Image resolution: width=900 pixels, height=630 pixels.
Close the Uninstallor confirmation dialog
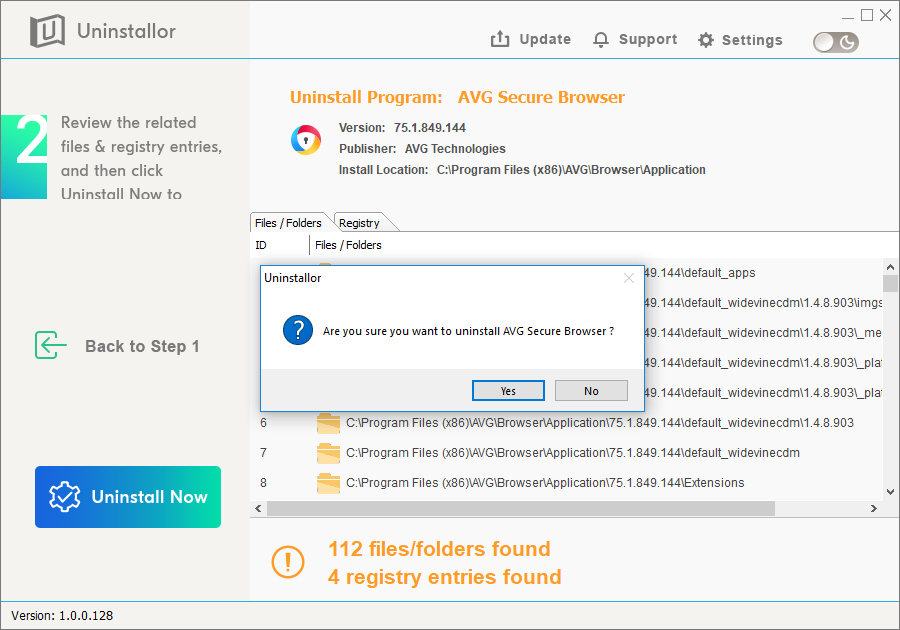click(x=629, y=278)
